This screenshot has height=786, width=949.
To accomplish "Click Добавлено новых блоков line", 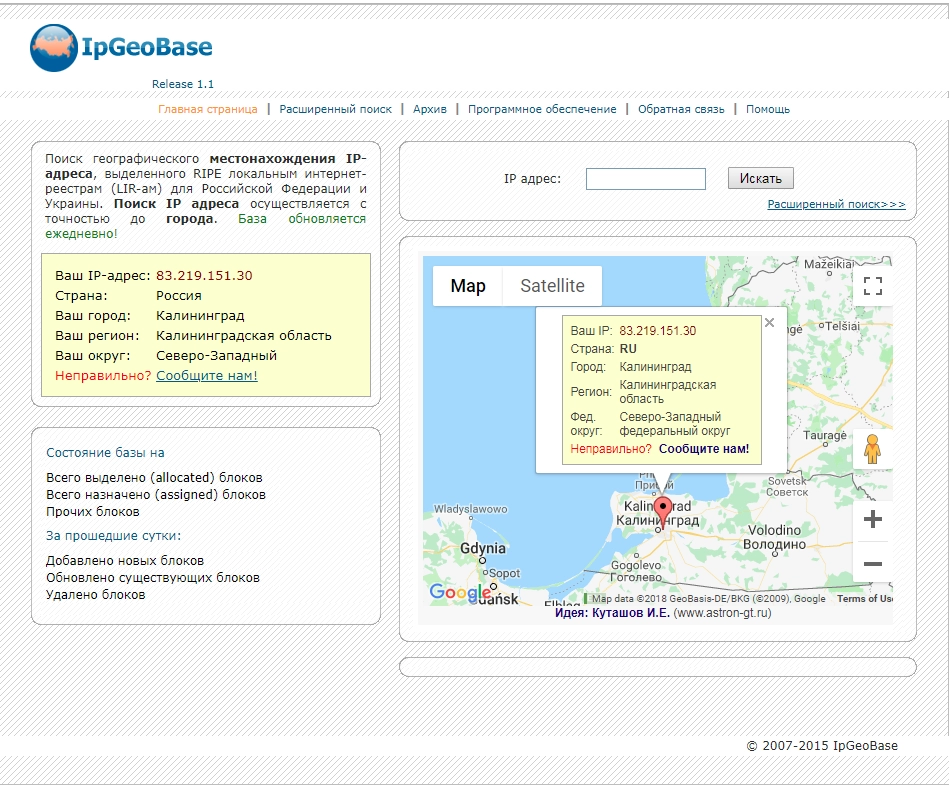I will 125,561.
